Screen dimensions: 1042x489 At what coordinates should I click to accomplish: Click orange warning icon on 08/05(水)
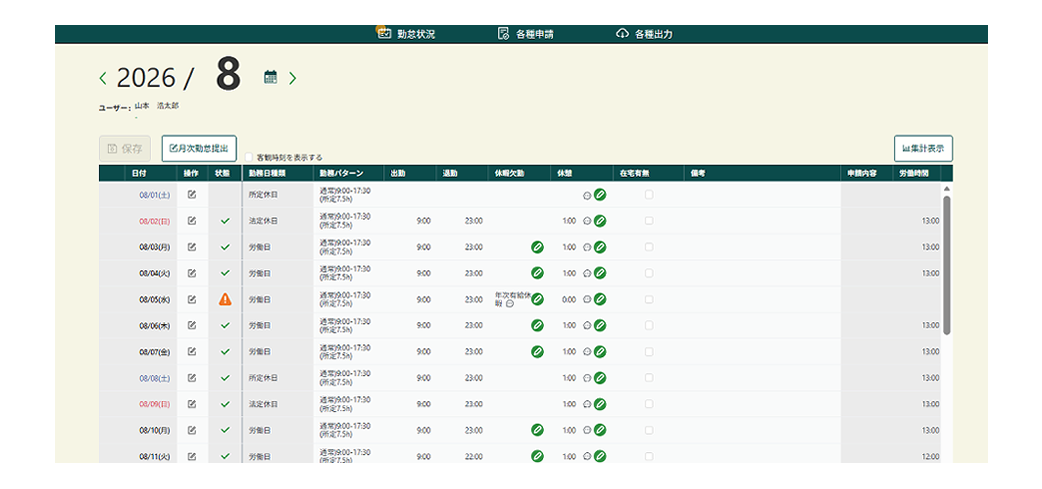[225, 300]
